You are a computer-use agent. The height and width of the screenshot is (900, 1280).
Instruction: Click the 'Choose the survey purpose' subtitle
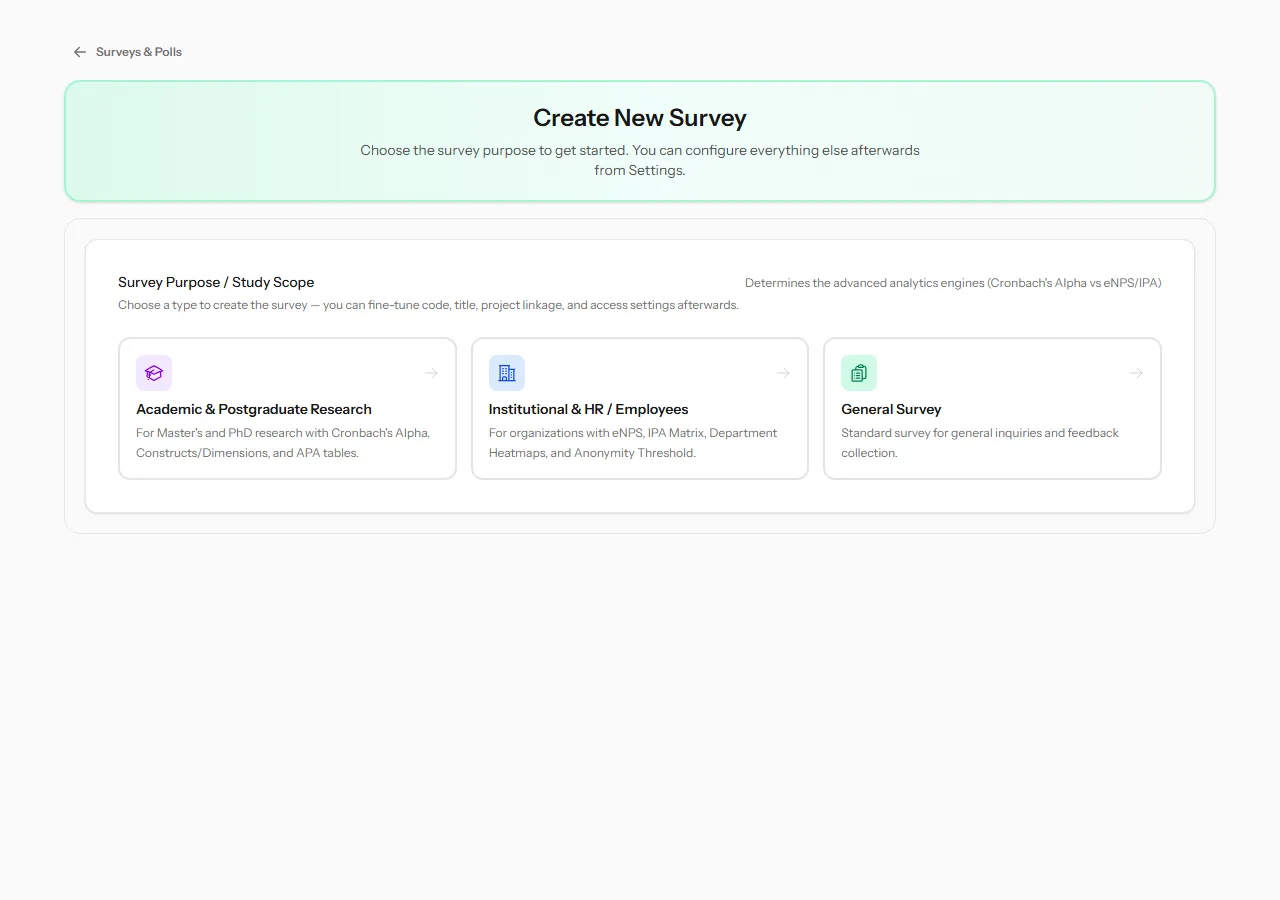640,160
